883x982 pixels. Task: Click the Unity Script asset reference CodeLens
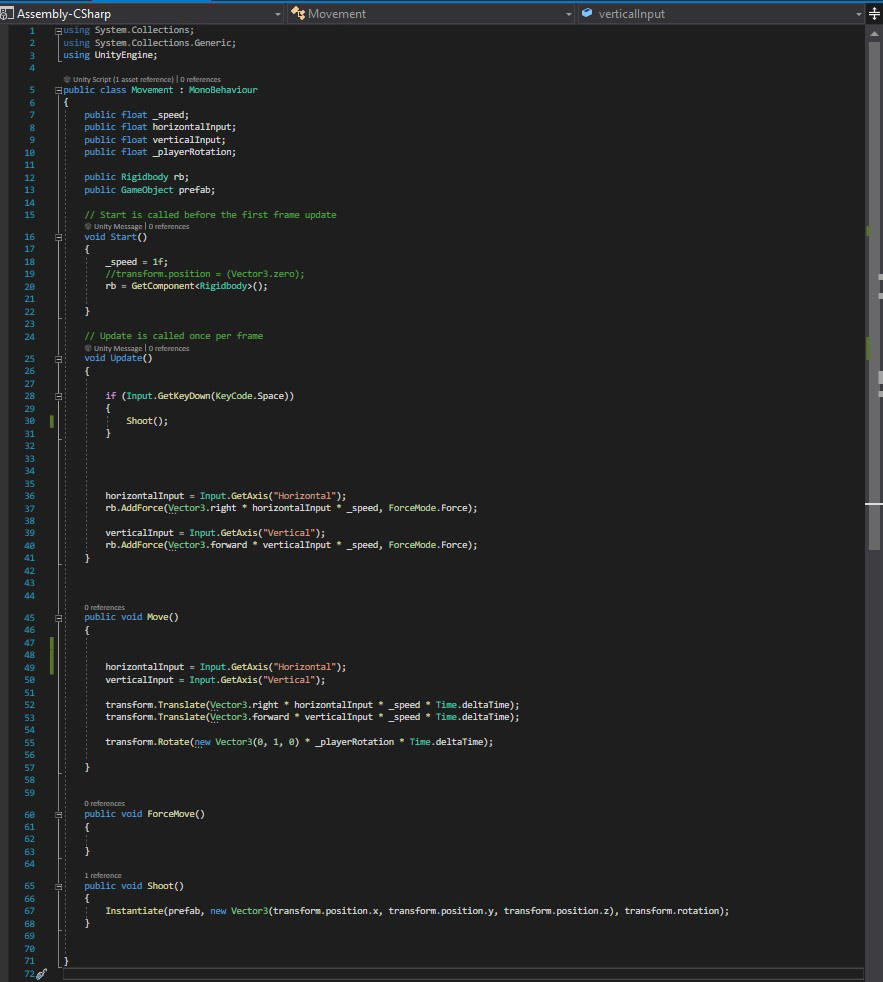click(x=118, y=80)
